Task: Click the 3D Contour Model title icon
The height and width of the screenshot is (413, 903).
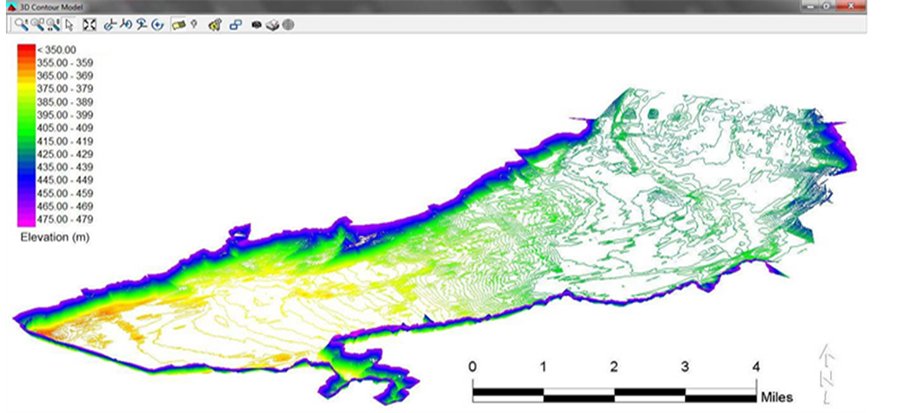Action: 10,5
